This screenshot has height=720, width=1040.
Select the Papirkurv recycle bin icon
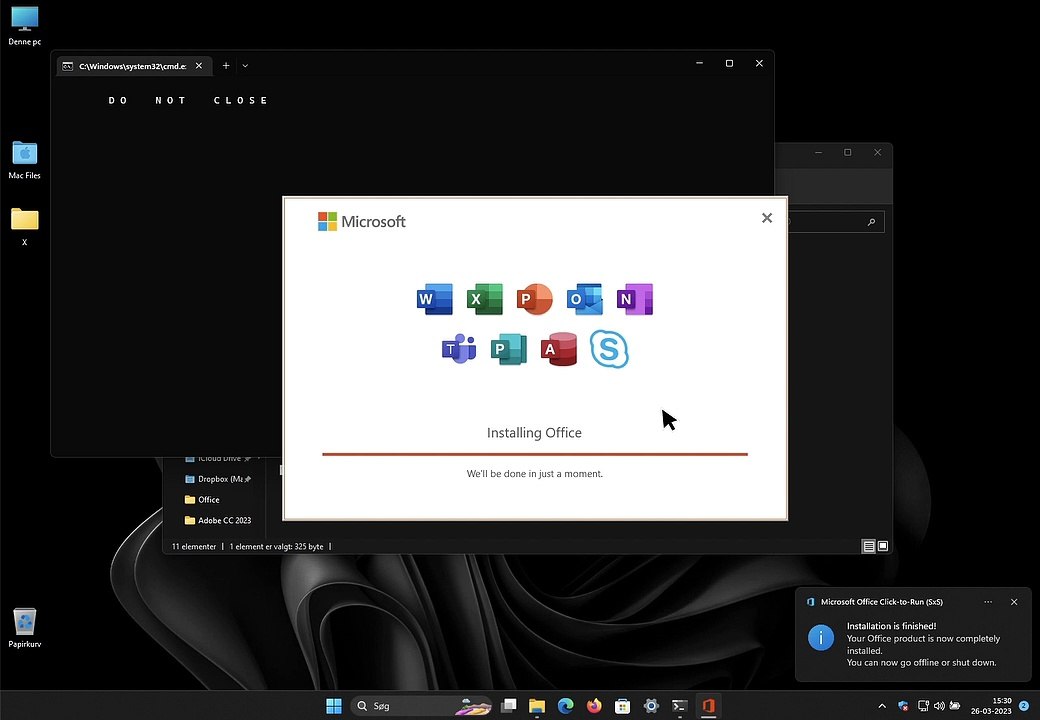click(x=25, y=628)
